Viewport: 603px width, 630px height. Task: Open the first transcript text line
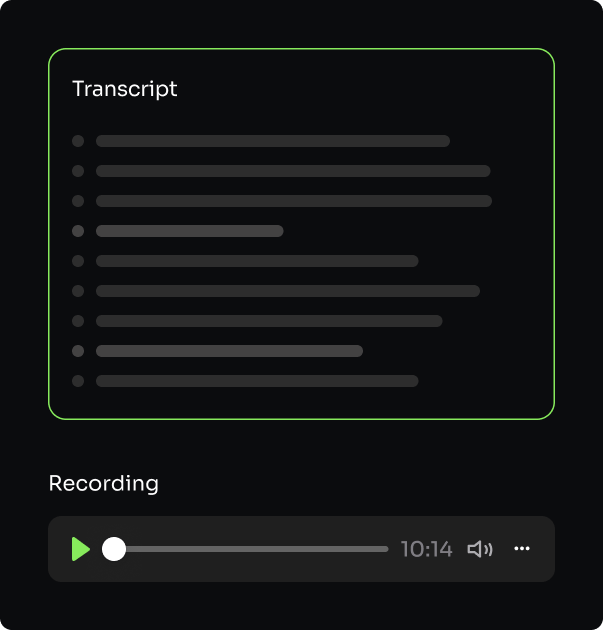[x=273, y=141]
